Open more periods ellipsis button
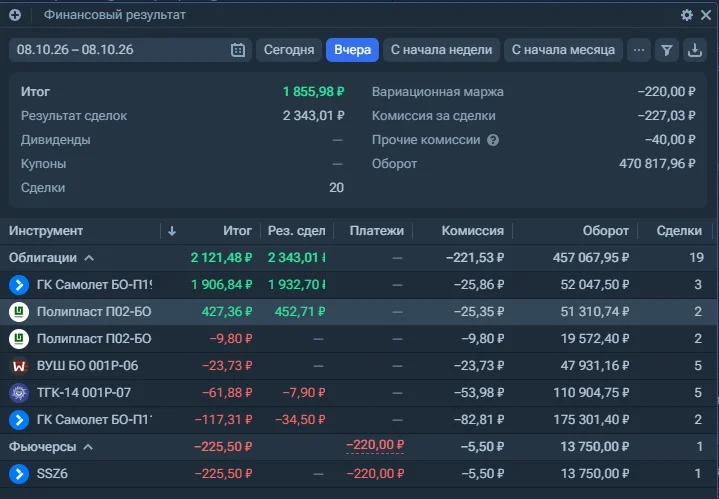 pyautogui.click(x=639, y=50)
